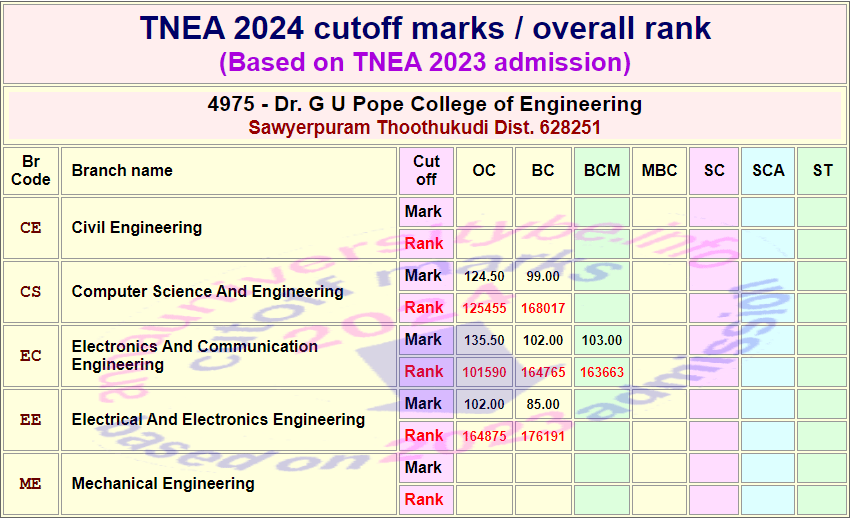850x519 pixels.
Task: Click BCM rank 163663 for Electronics
Action: tap(602, 372)
